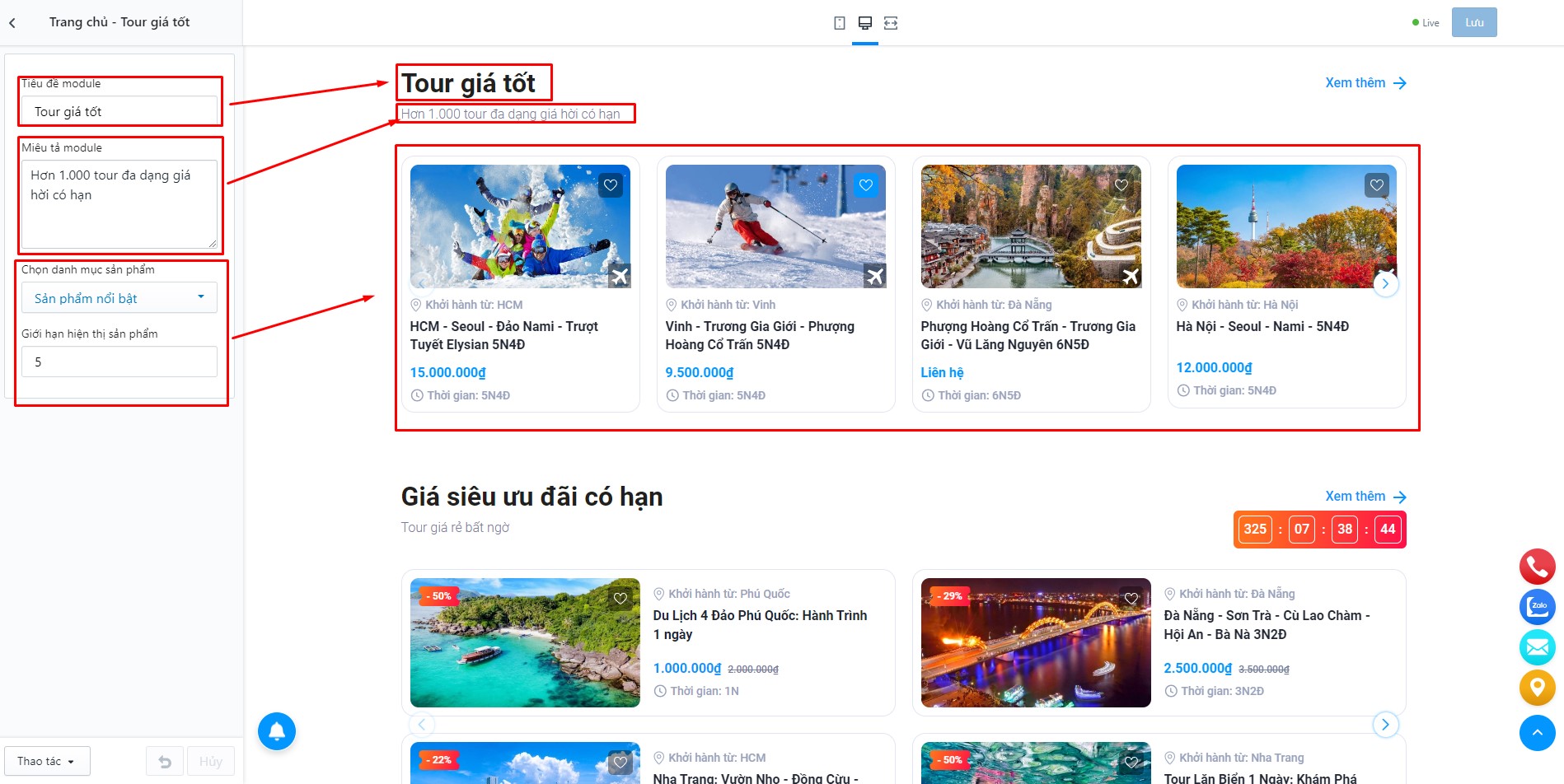Toggle heart on Vinh - Trương Gia Giới tour
This screenshot has width=1564, height=784.
(866, 185)
